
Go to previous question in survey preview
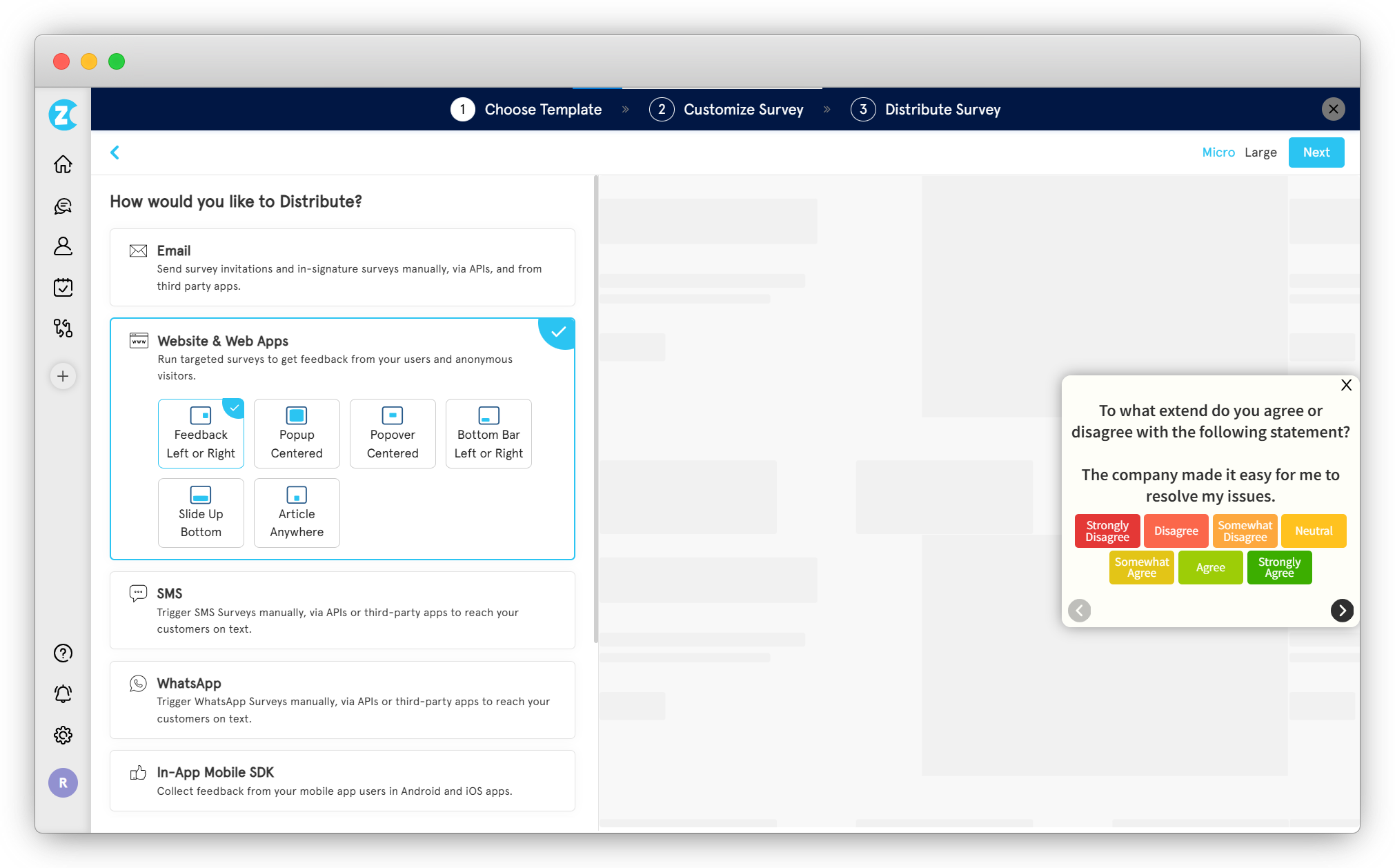pos(1080,610)
